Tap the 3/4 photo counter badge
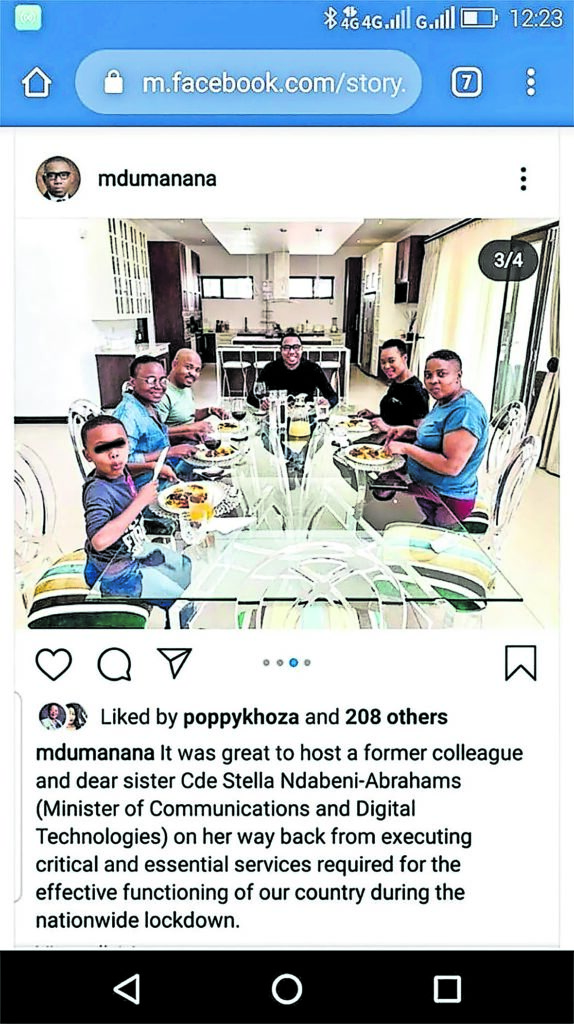Screen dimensions: 574x1024 pos(508,261)
